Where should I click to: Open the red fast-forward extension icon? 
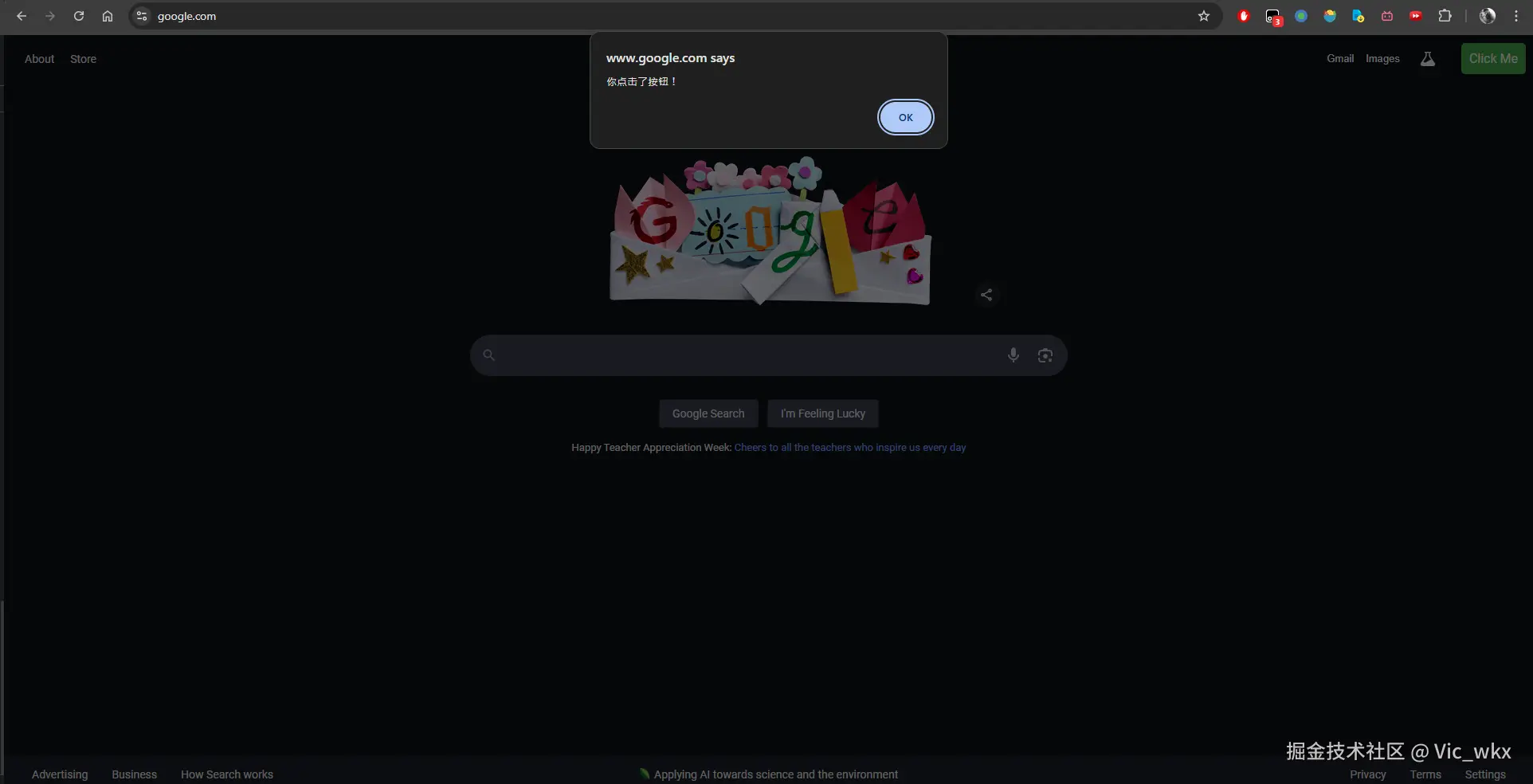click(x=1416, y=16)
